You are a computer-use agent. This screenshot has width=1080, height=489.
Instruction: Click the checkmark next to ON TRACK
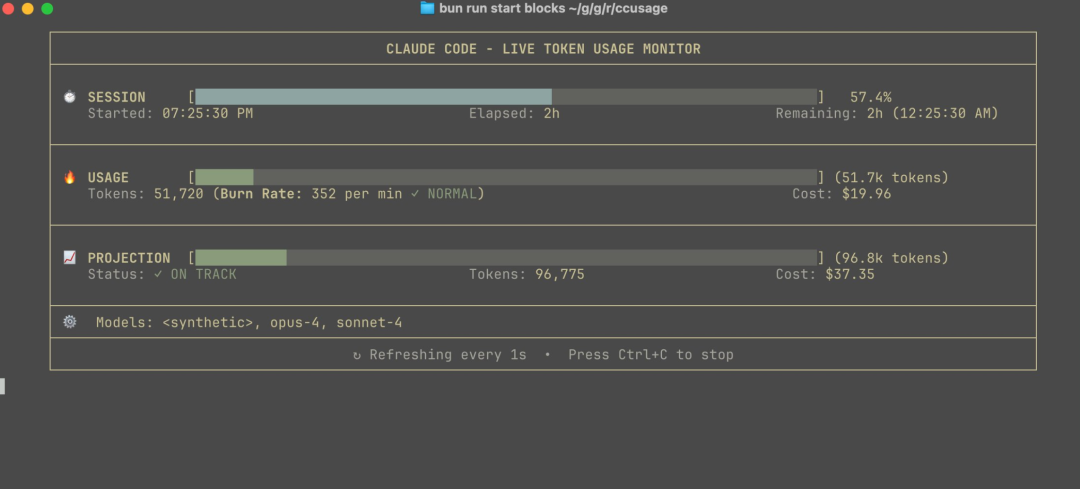(158, 274)
